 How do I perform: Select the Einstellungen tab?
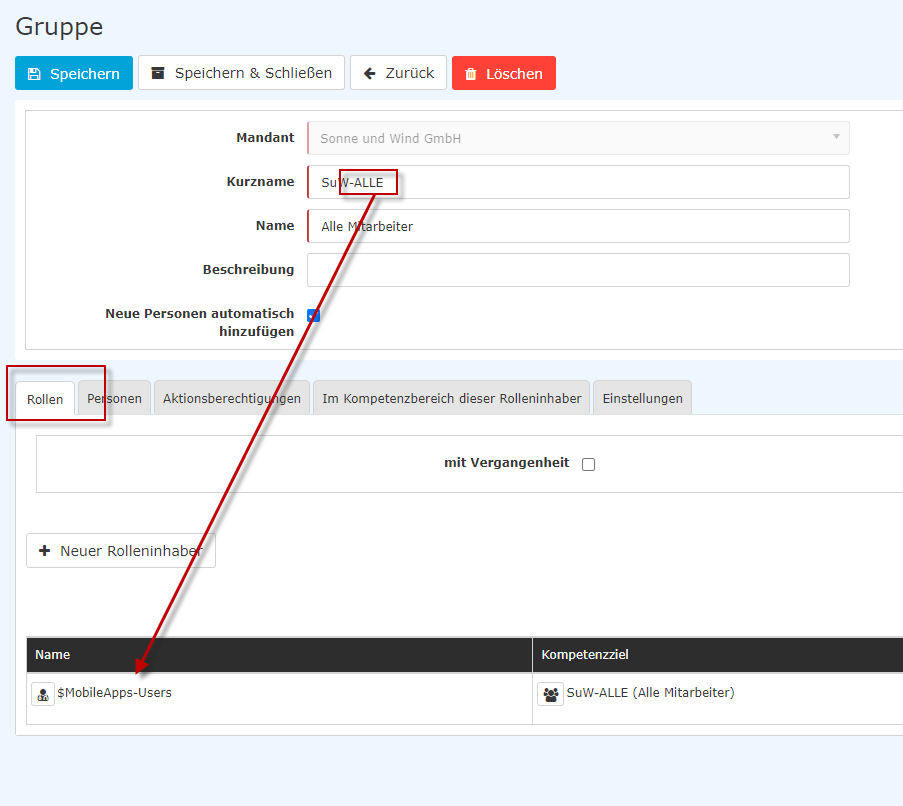coord(642,398)
